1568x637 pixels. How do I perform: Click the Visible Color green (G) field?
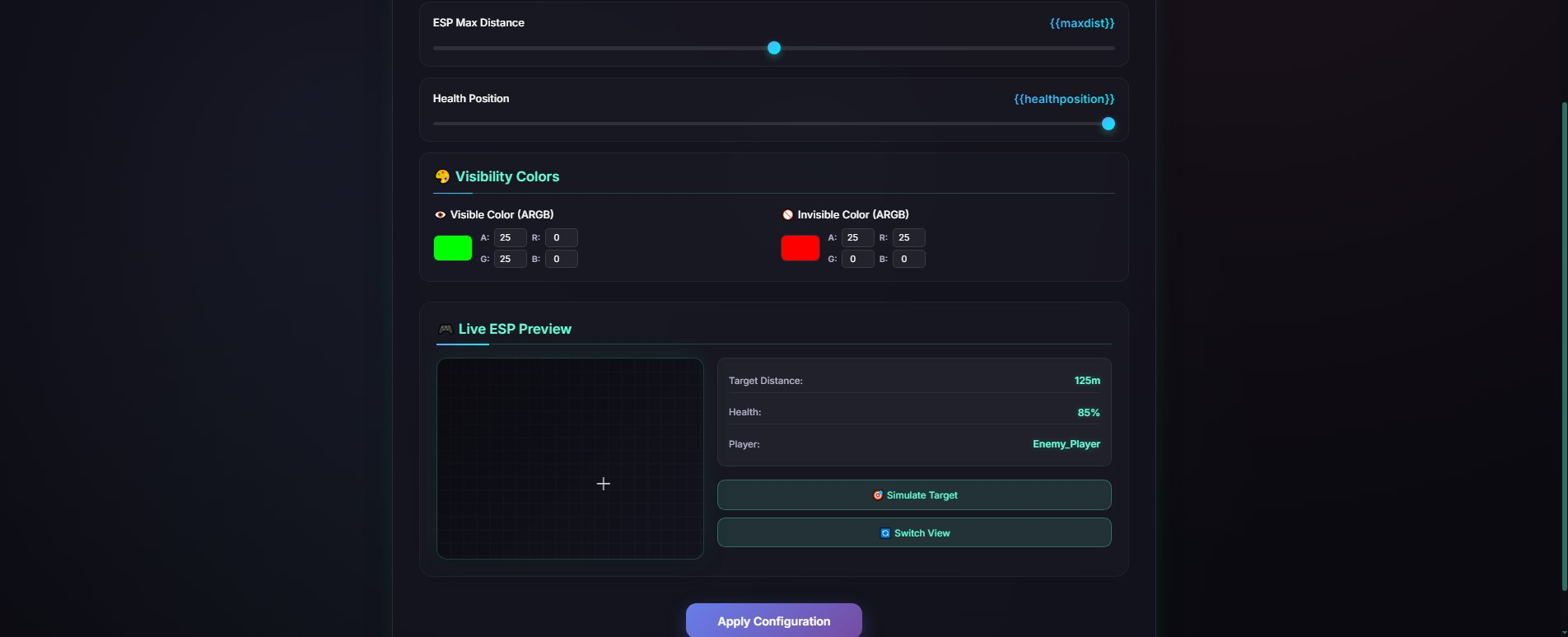pyautogui.click(x=510, y=260)
